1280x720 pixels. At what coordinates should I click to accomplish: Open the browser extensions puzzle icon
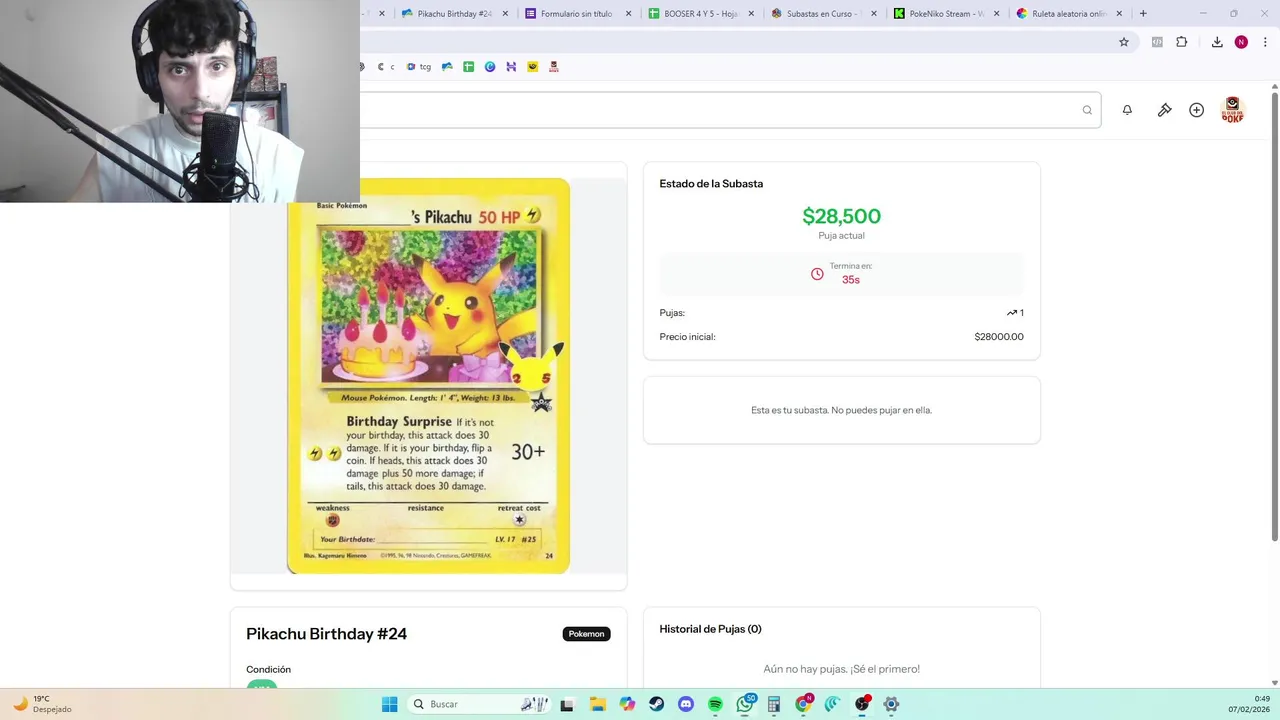pos(1182,42)
